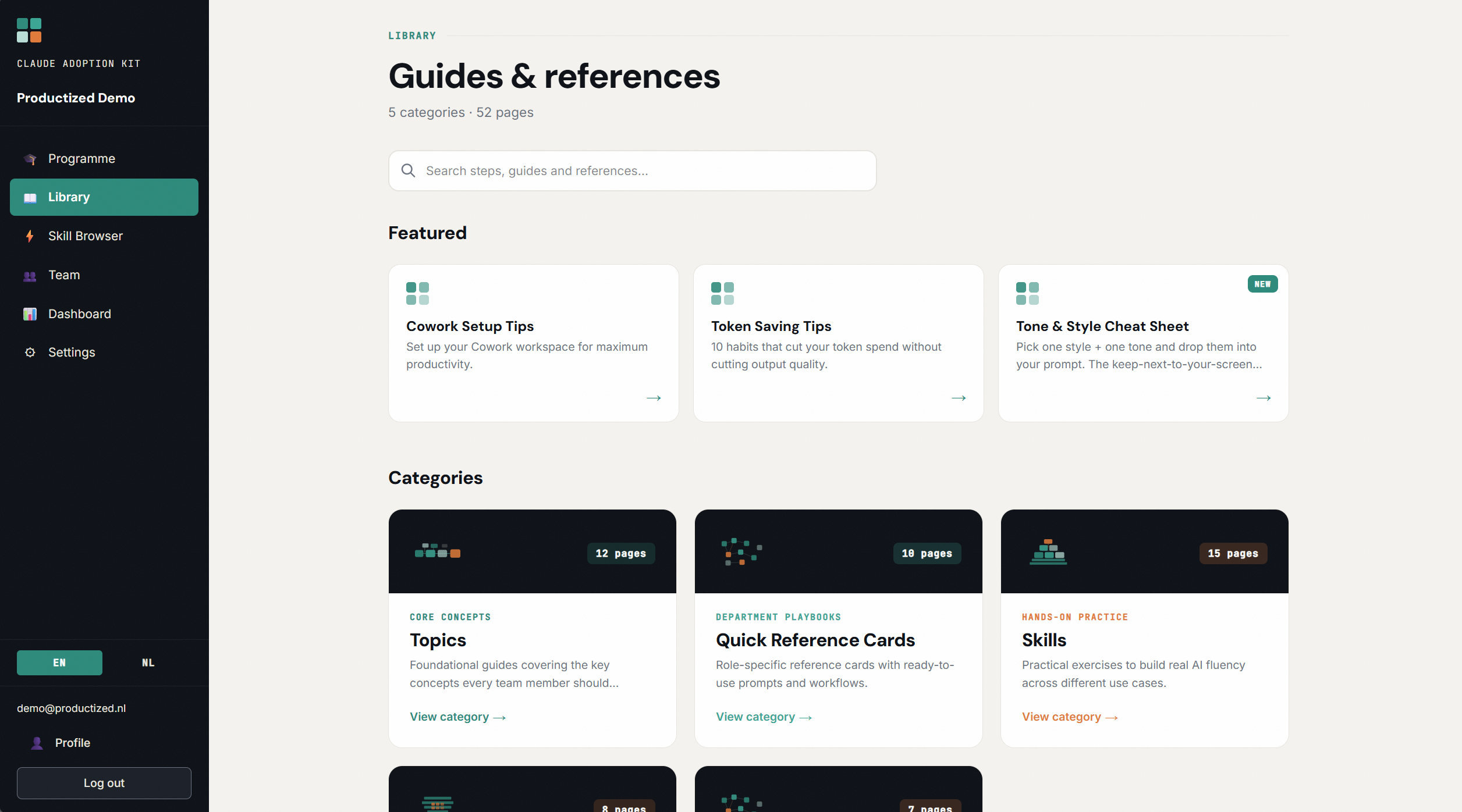View category link under Quick Reference Cards
This screenshot has width=1462, height=812.
(764, 717)
